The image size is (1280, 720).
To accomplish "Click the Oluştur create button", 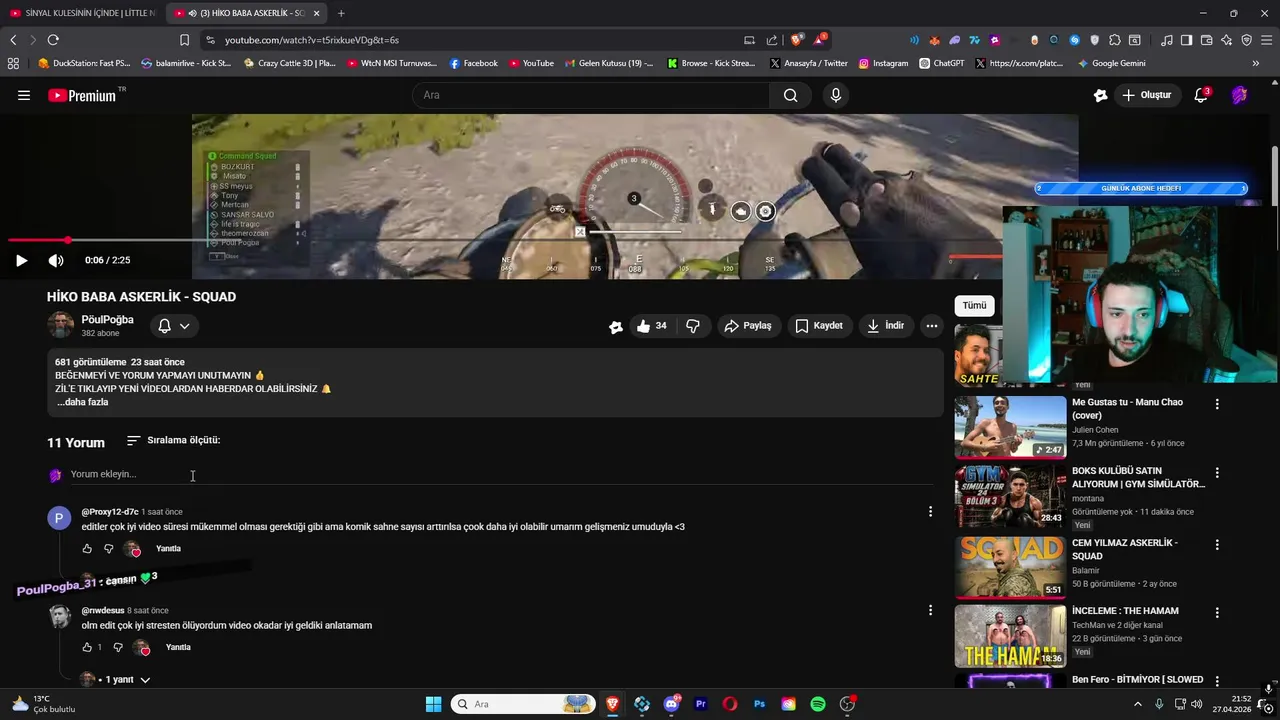I will (x=1146, y=95).
